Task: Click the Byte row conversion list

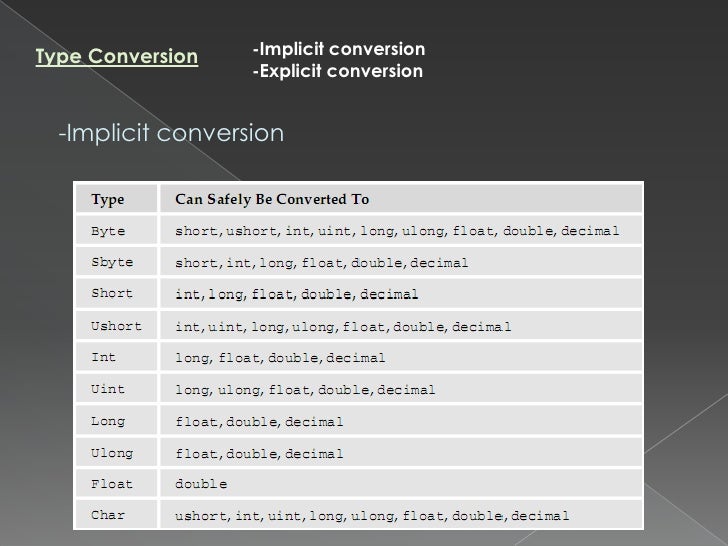Action: (401, 231)
